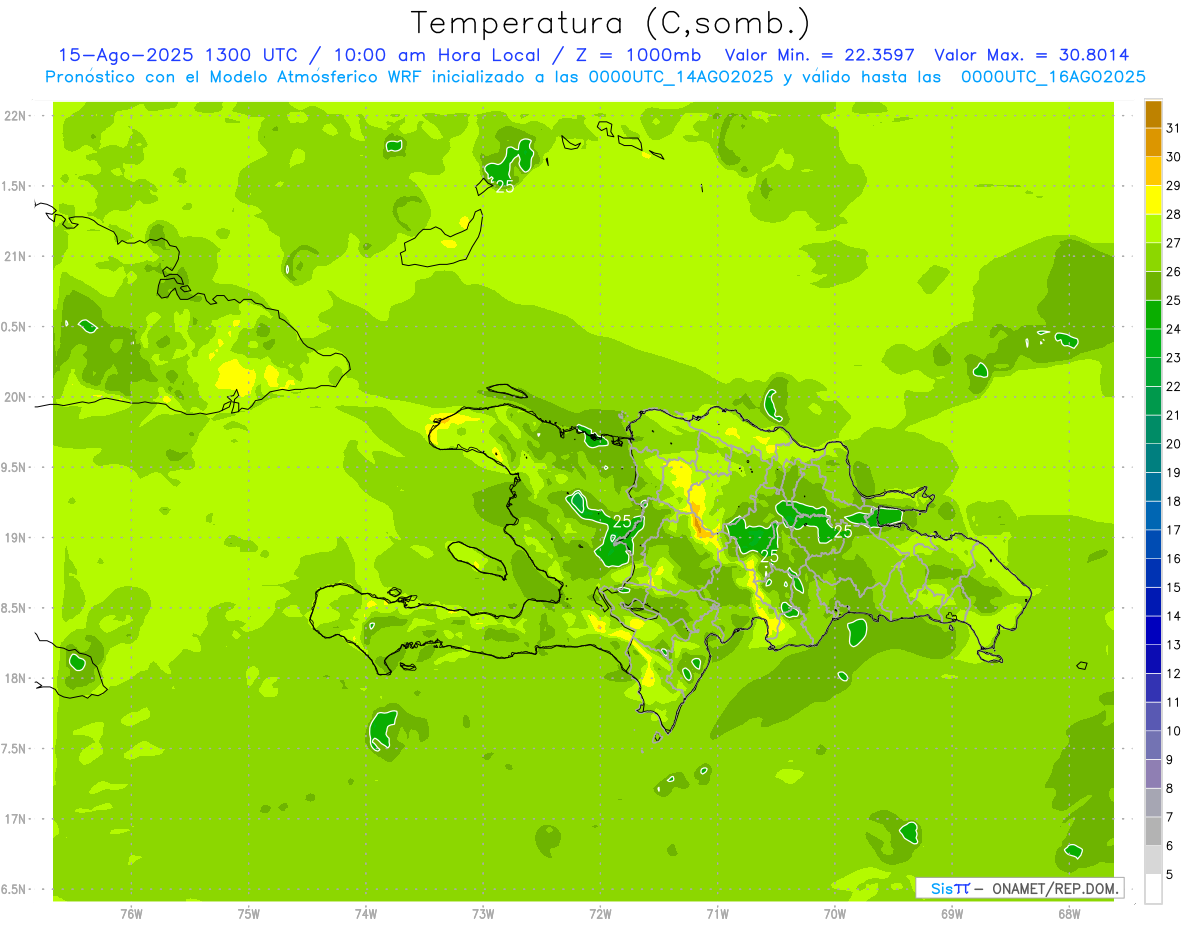Screen dimensions: 1200x927
Task: Click the yellow swatch between 28 and 29
Action: pyautogui.click(x=1153, y=199)
